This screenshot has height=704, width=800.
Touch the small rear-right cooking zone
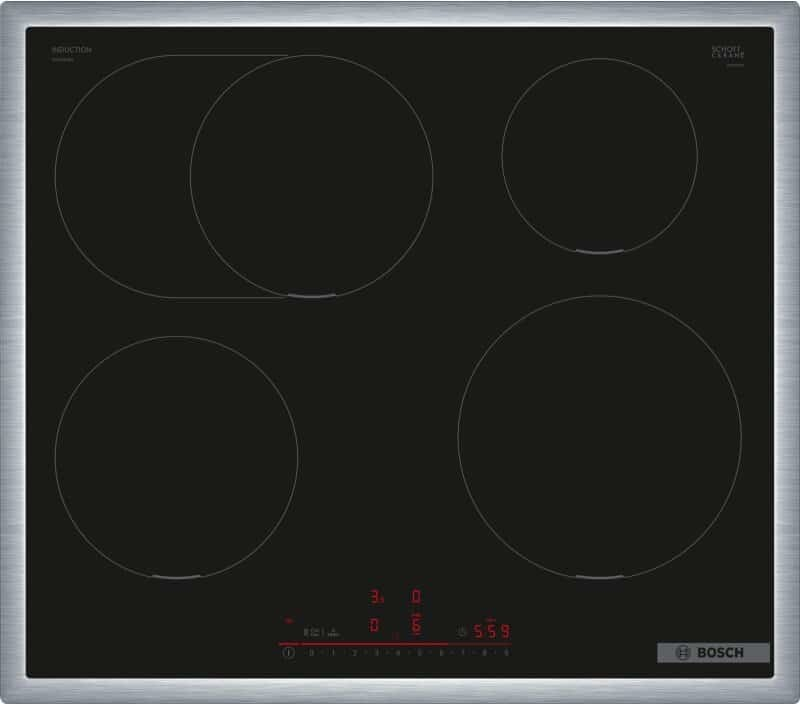coord(598,153)
